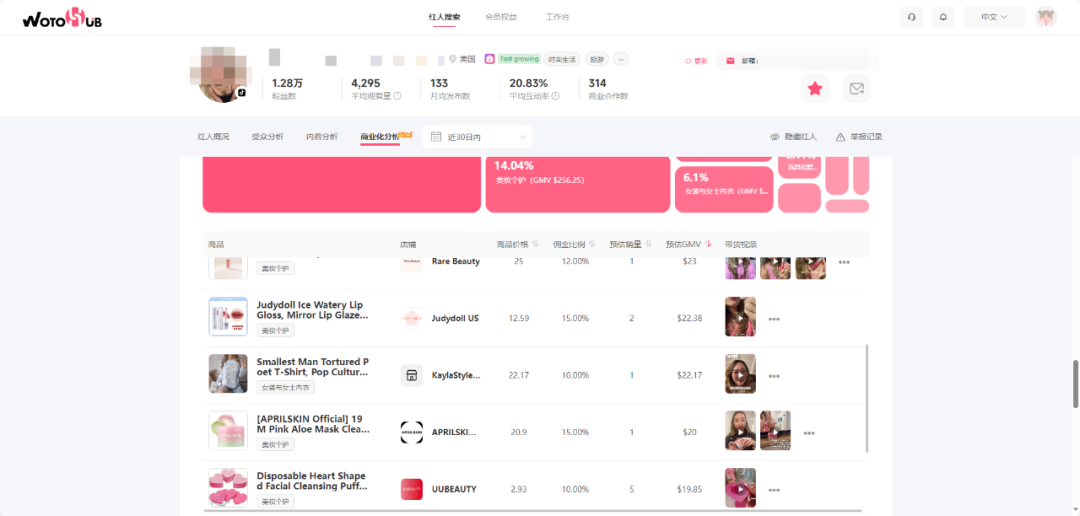Open the user avatar menu
Screen dimensions: 1080x516
pyautogui.click(x=1046, y=17)
